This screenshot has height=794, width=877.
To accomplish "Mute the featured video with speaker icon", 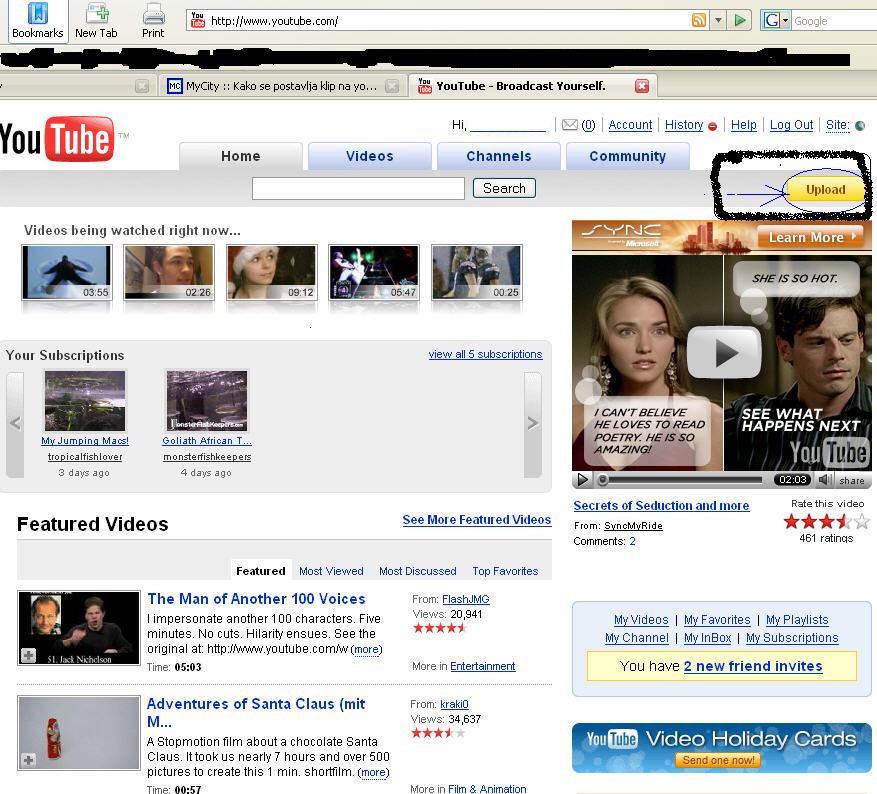I will [x=825, y=480].
